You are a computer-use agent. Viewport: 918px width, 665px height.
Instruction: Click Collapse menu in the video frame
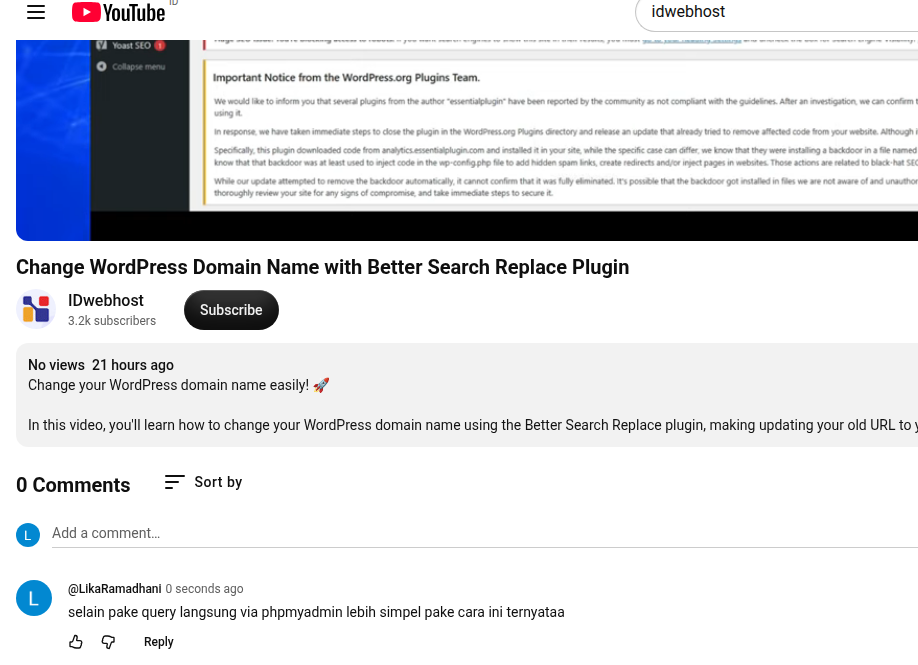(131, 66)
